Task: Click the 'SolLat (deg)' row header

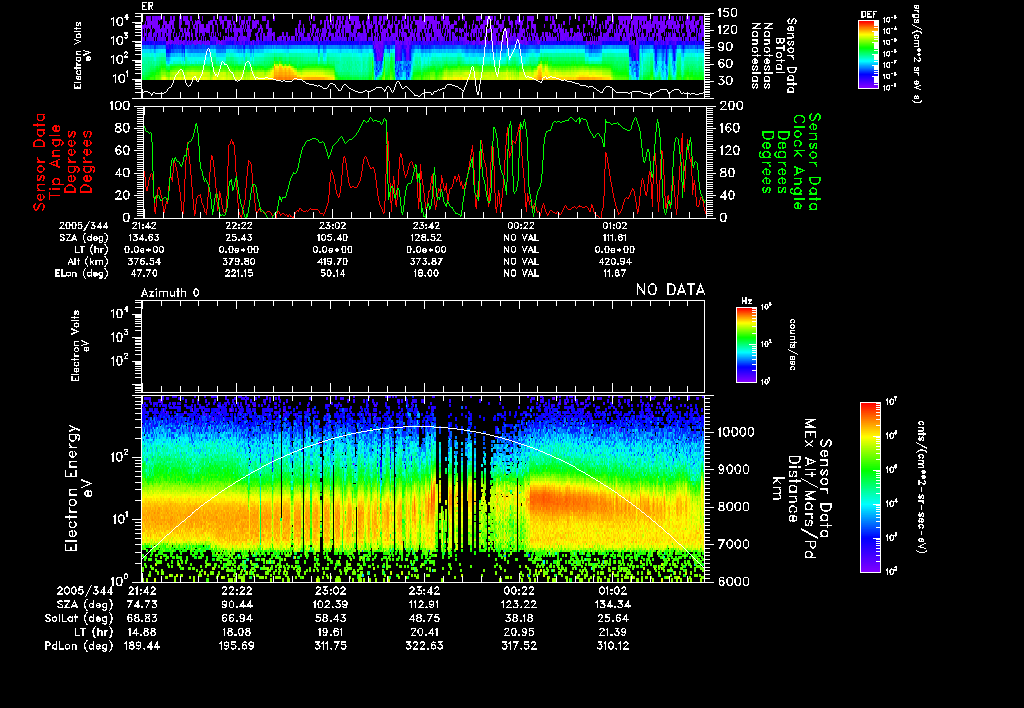Action: pyautogui.click(x=78, y=618)
